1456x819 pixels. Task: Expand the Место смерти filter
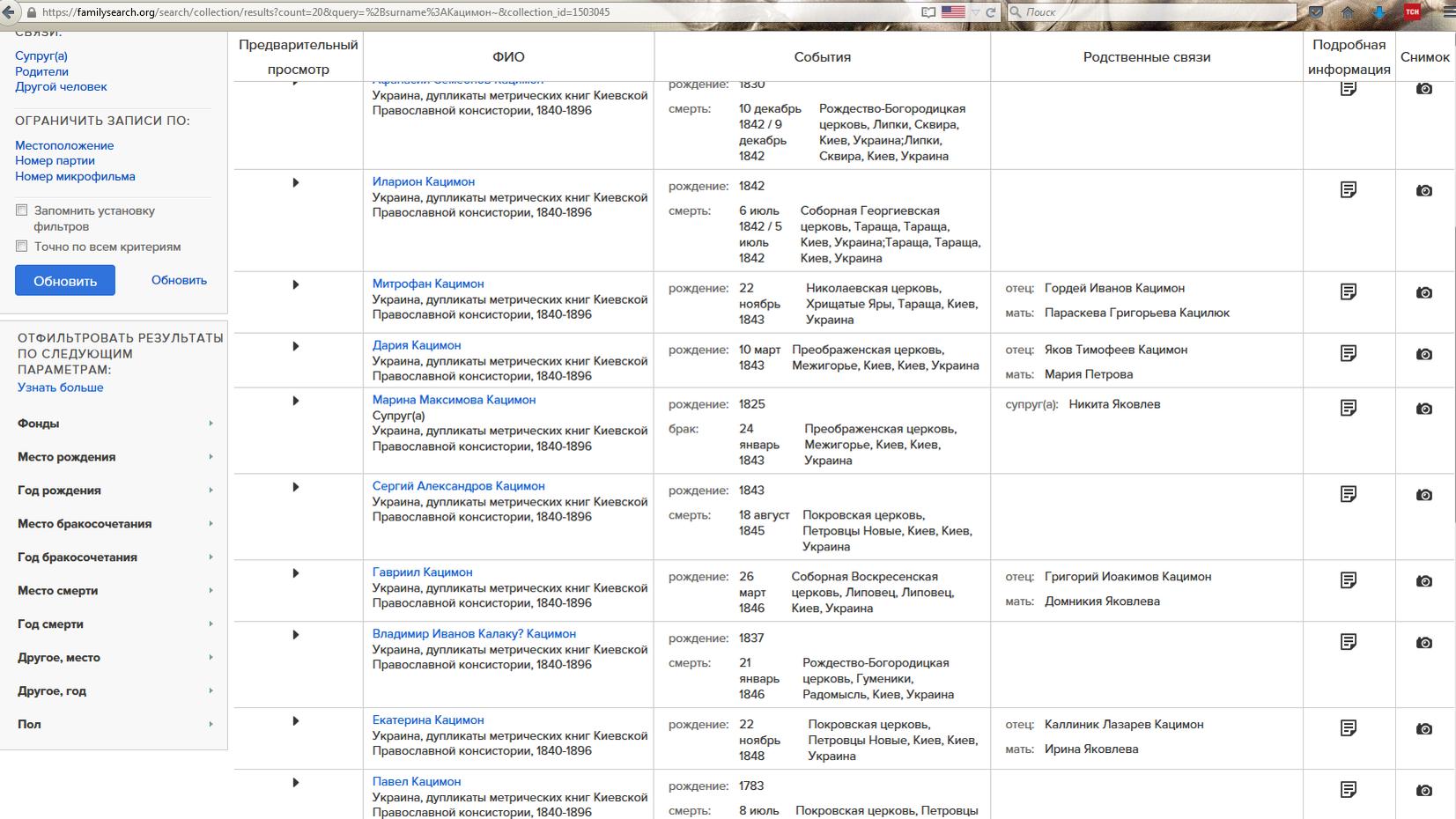click(115, 591)
